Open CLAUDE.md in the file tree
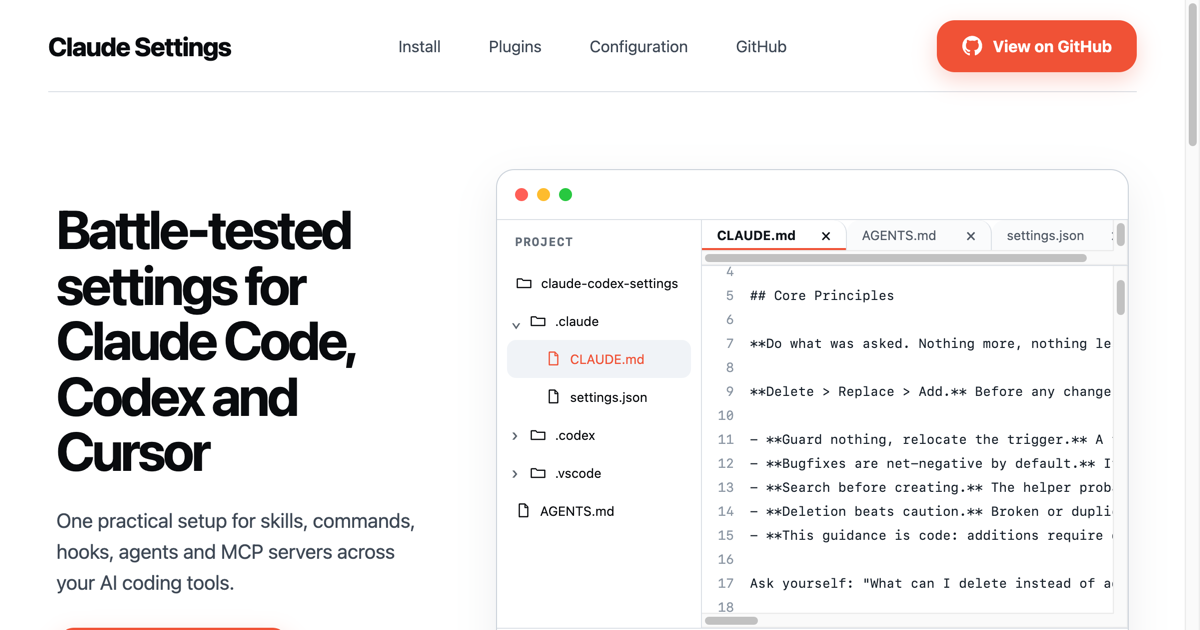The image size is (1200, 630). (x=607, y=359)
